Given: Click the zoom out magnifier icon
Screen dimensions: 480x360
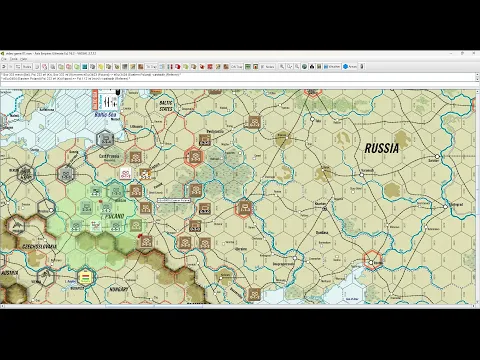Looking at the screenshot, I should point(297,67).
